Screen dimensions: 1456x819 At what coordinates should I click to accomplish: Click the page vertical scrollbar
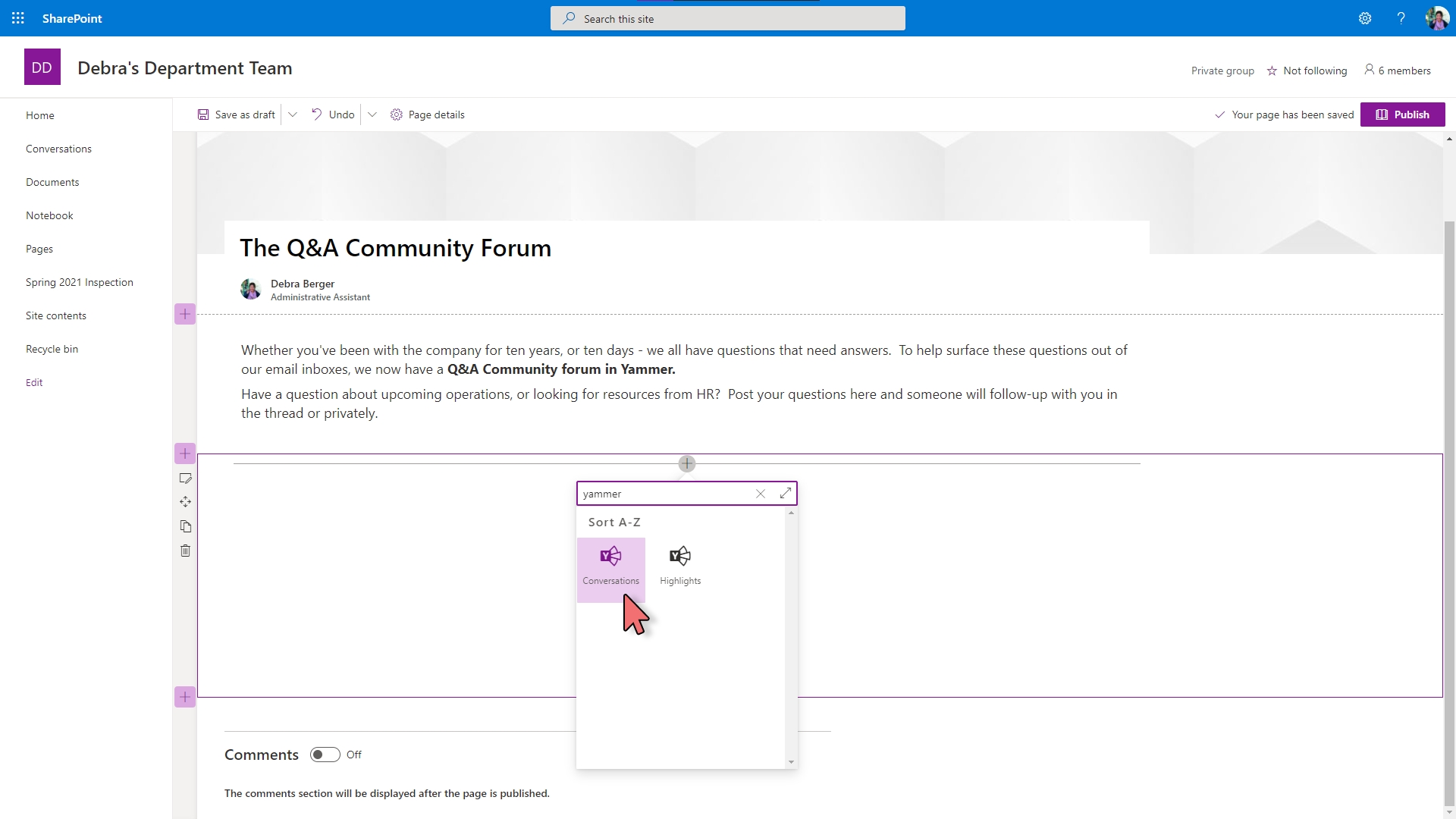pyautogui.click(x=1449, y=512)
